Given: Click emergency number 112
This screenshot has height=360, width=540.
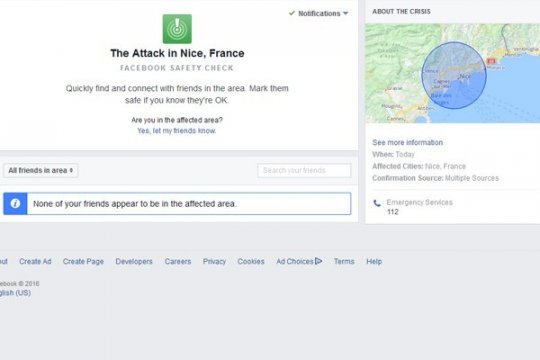Looking at the screenshot, I should click(x=393, y=212).
